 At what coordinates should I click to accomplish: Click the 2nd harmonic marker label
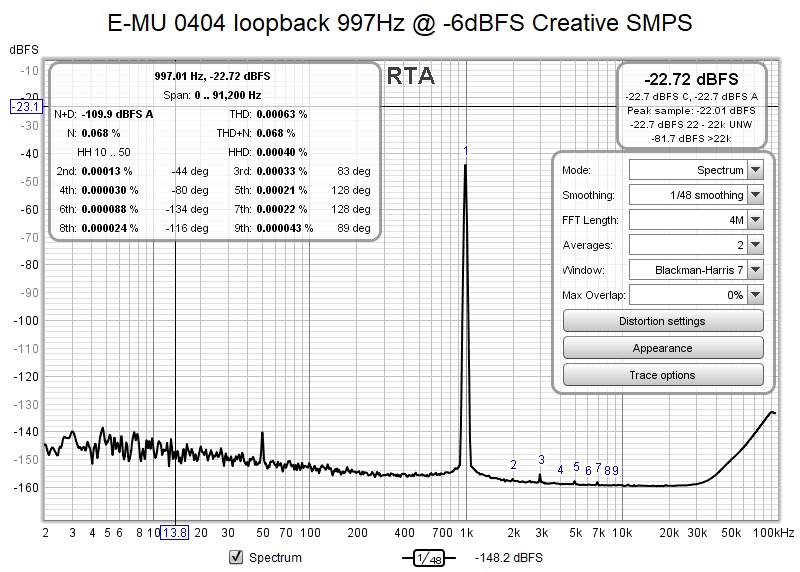pos(513,465)
